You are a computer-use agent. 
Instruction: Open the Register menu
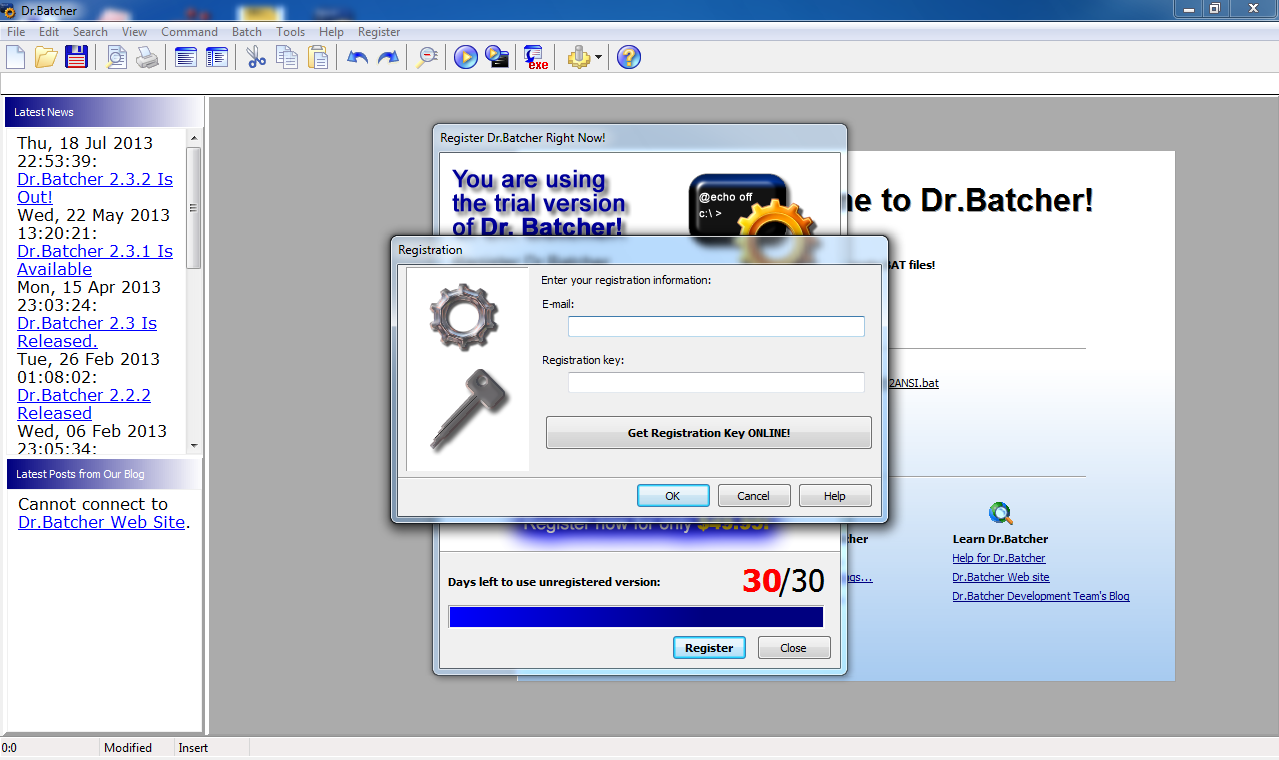tap(379, 32)
